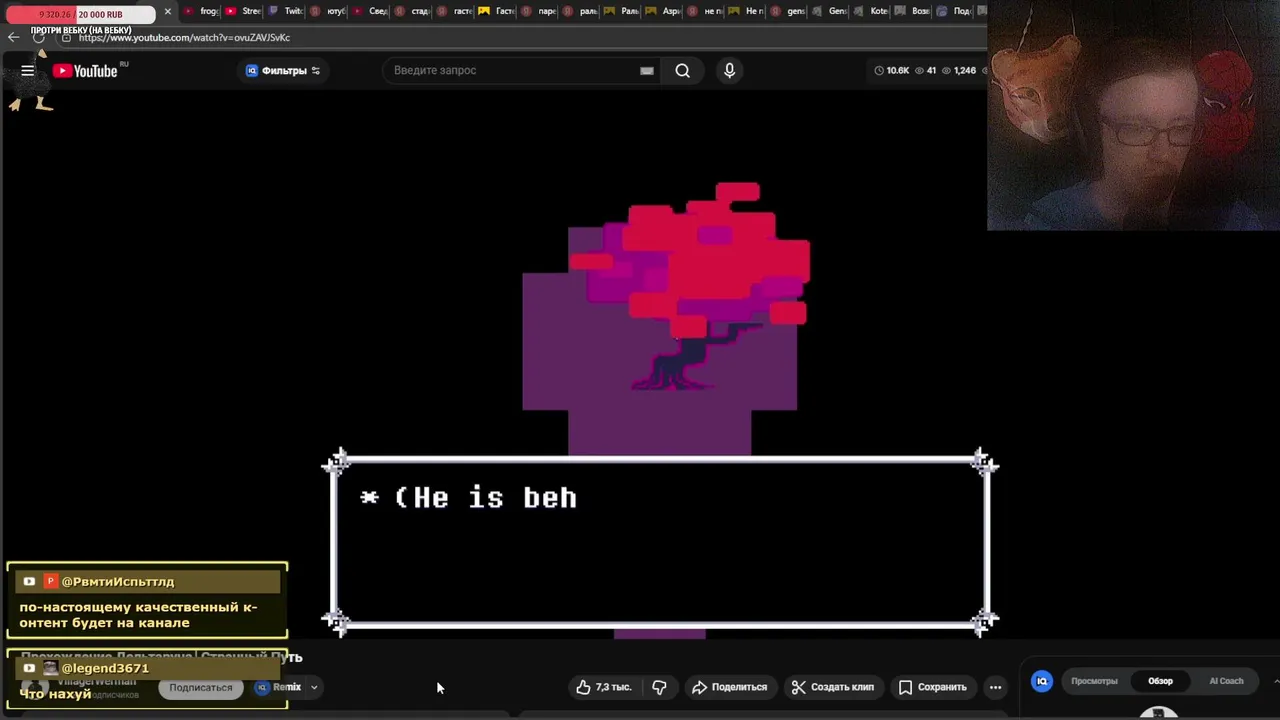Subscribe with the Подписаться button
The width and height of the screenshot is (1280, 720).
pos(200,687)
